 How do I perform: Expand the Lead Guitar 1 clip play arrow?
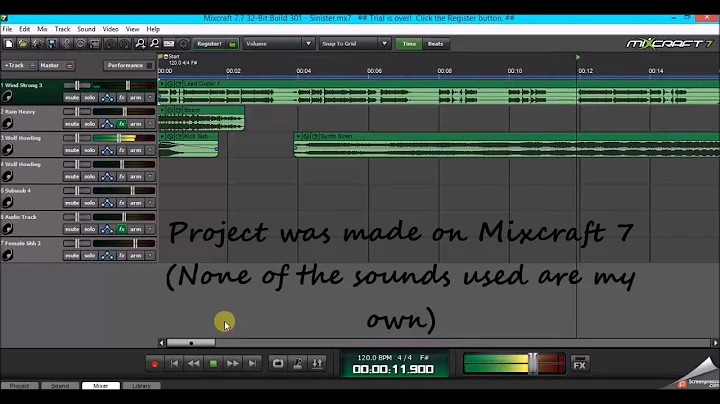click(x=162, y=84)
